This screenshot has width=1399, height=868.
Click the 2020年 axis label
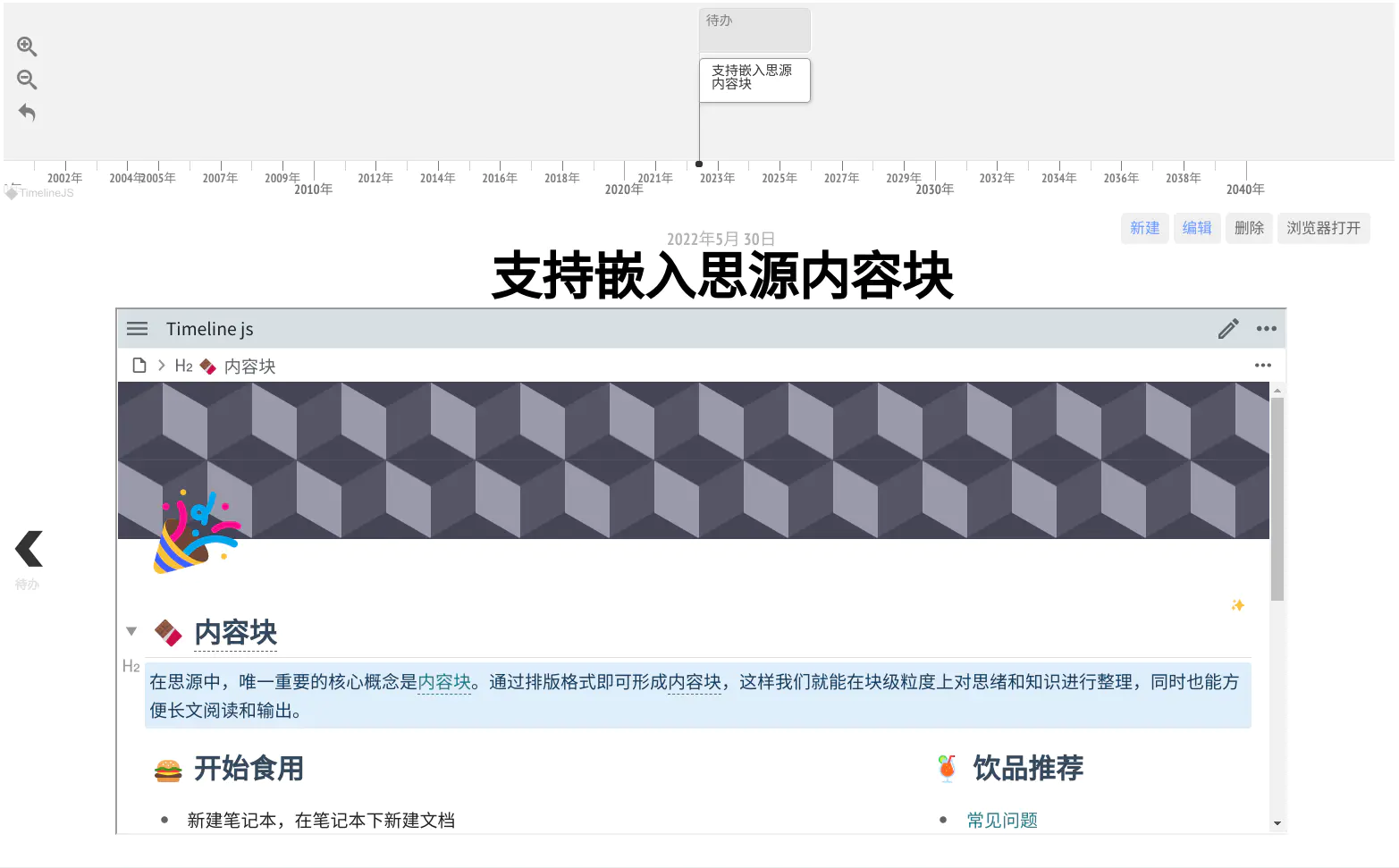[624, 190]
